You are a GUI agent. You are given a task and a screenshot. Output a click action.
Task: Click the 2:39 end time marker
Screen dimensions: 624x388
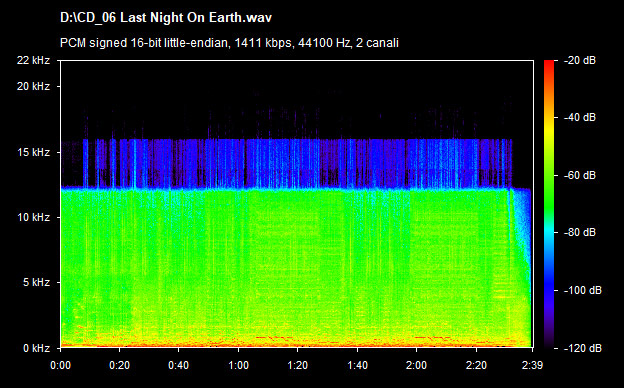pos(532,365)
